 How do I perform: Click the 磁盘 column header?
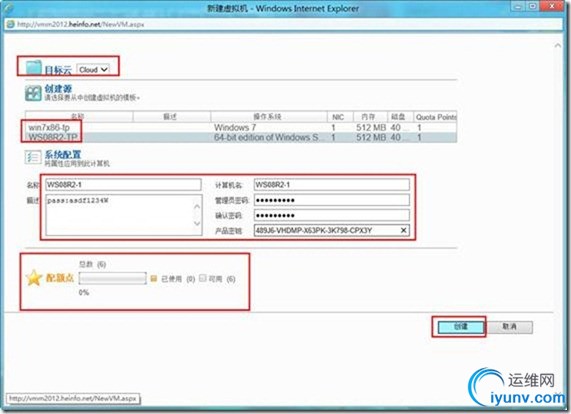pyautogui.click(x=399, y=117)
